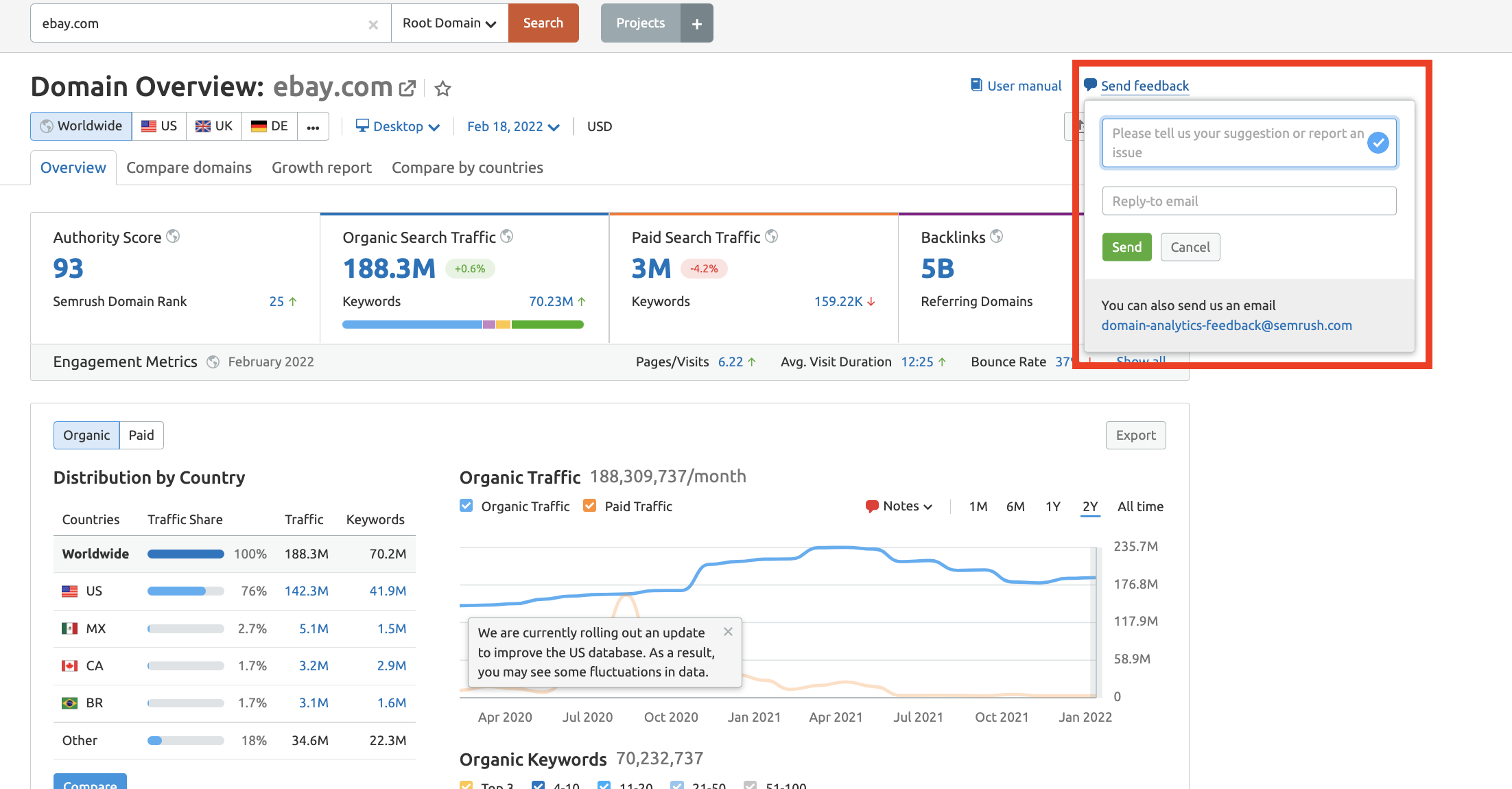The height and width of the screenshot is (789, 1512).
Task: Click the US flag in the country table
Action: coord(70,591)
